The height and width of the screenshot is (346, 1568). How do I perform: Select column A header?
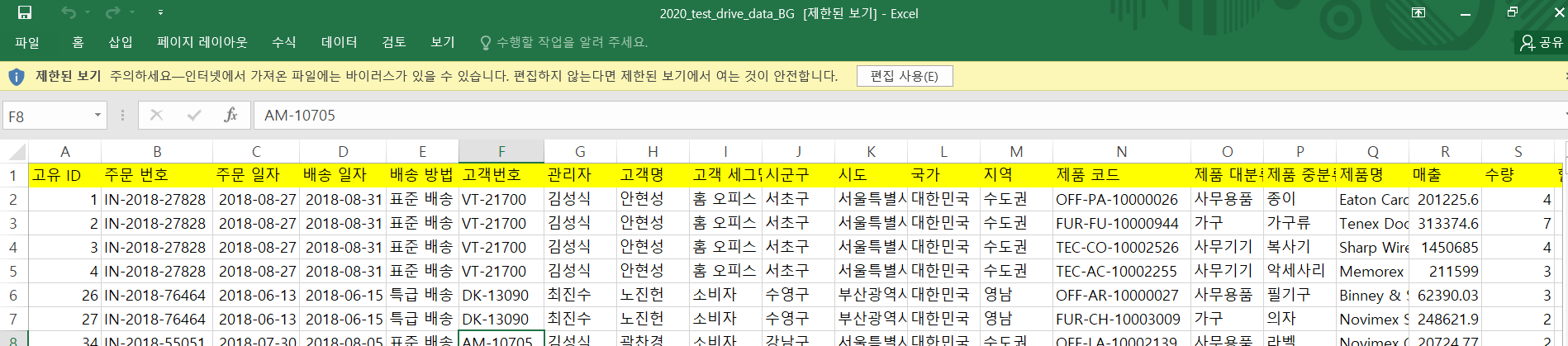click(x=65, y=152)
